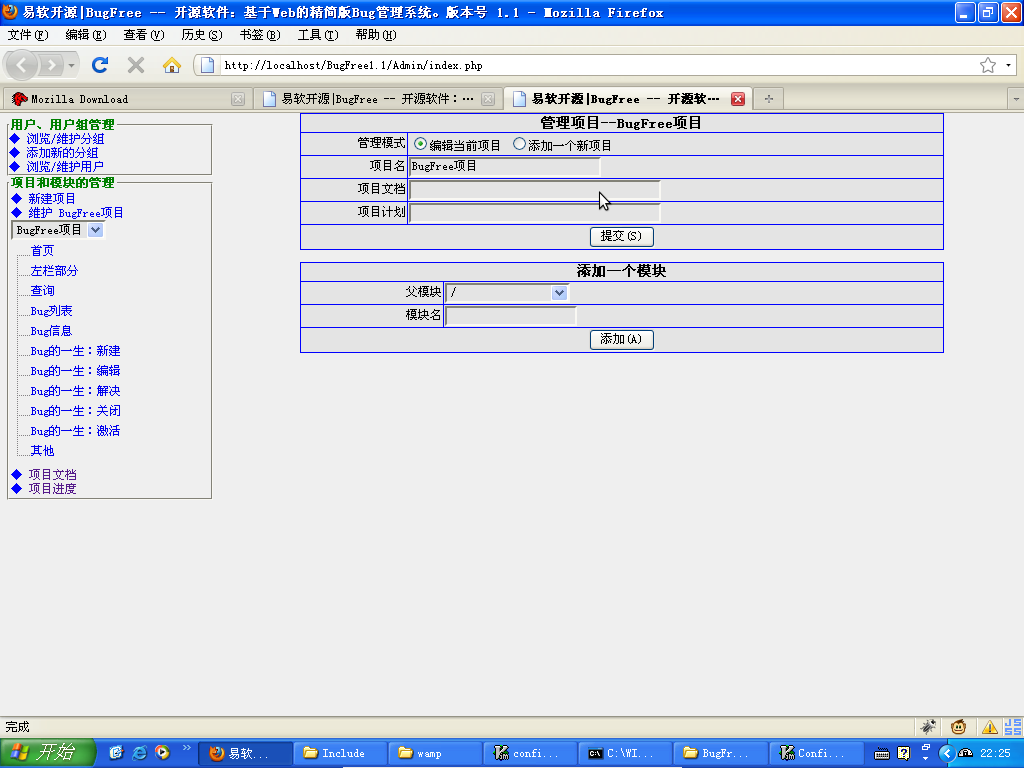
Task: Expand hidden system tray icons
Action: coord(947,753)
